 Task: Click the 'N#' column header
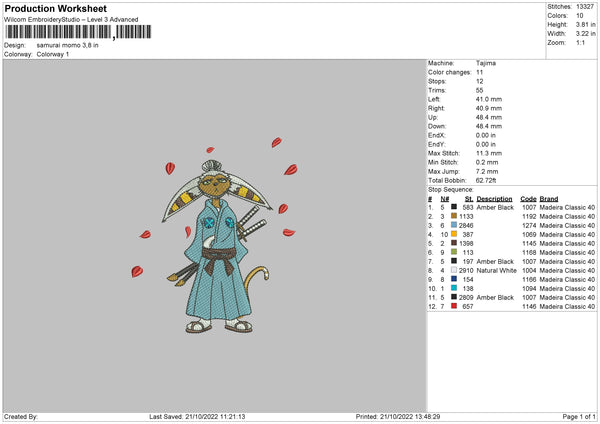click(445, 199)
